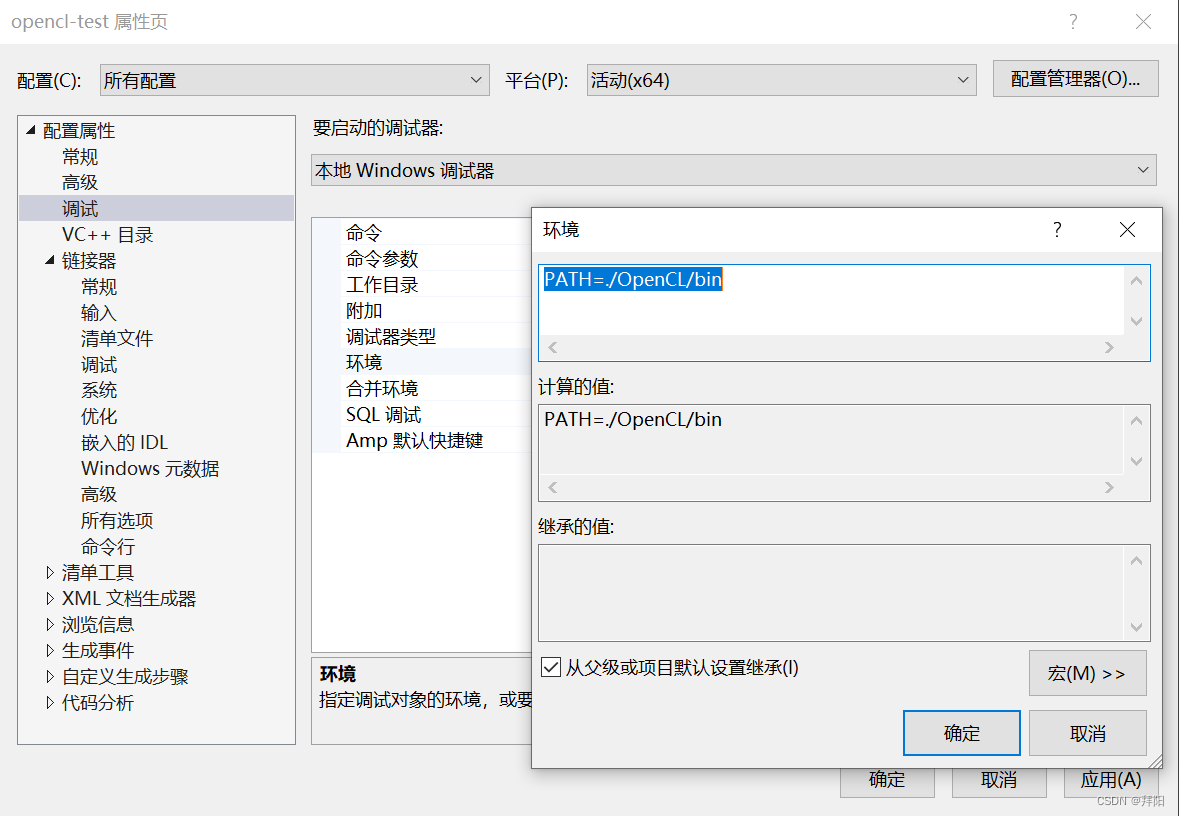Select the 系统 item under 链接器

[x=98, y=390]
